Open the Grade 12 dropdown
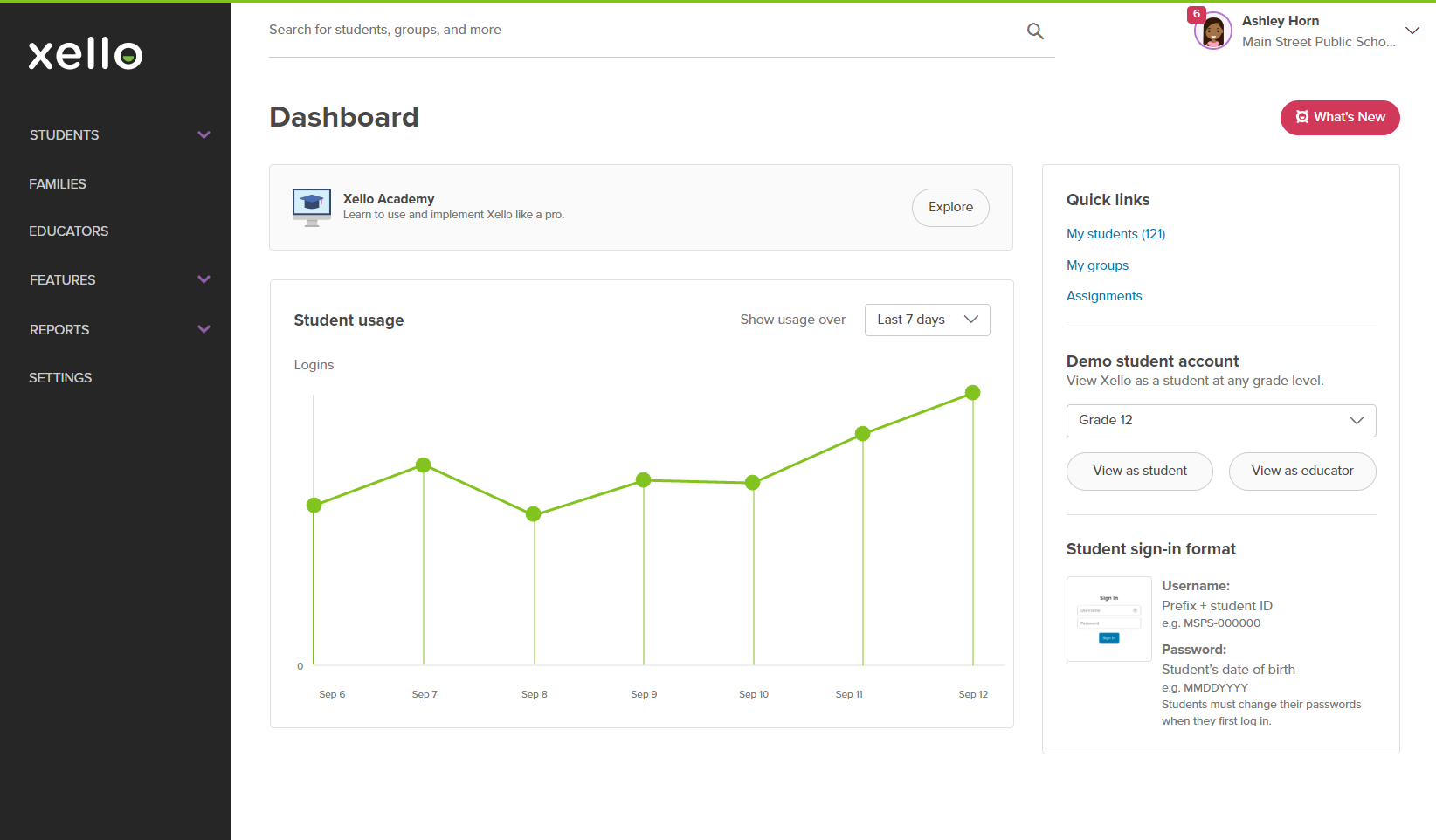Viewport: 1436px width, 840px height. [1221, 421]
